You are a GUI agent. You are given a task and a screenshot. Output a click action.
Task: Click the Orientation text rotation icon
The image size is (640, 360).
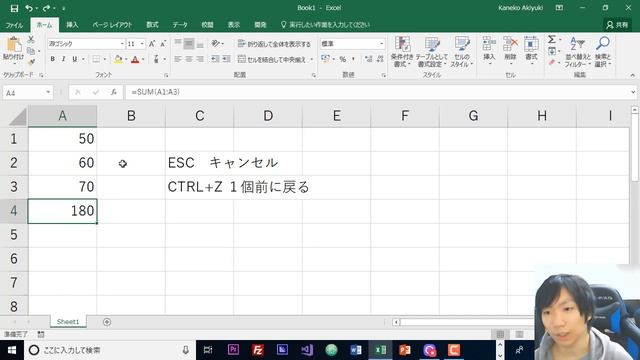pyautogui.click(x=216, y=44)
